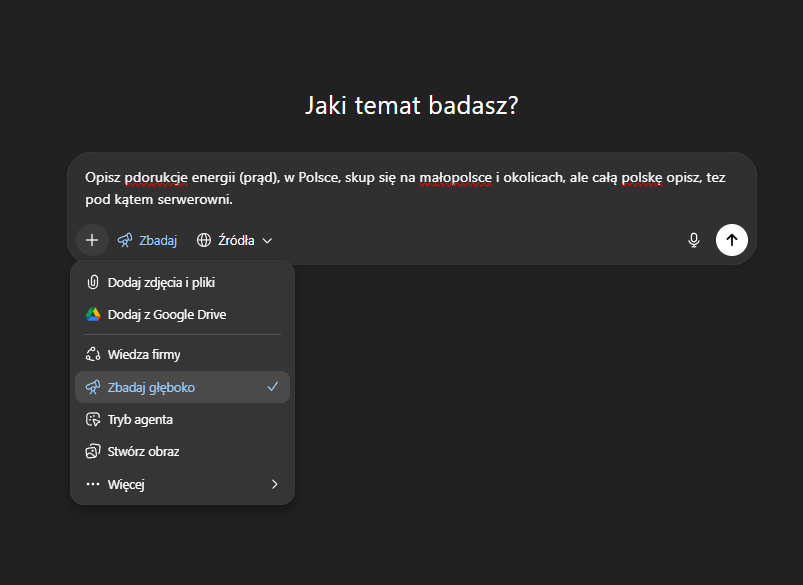Enable Tryb agenta mode
Screen dimensions: 803x585
140,419
